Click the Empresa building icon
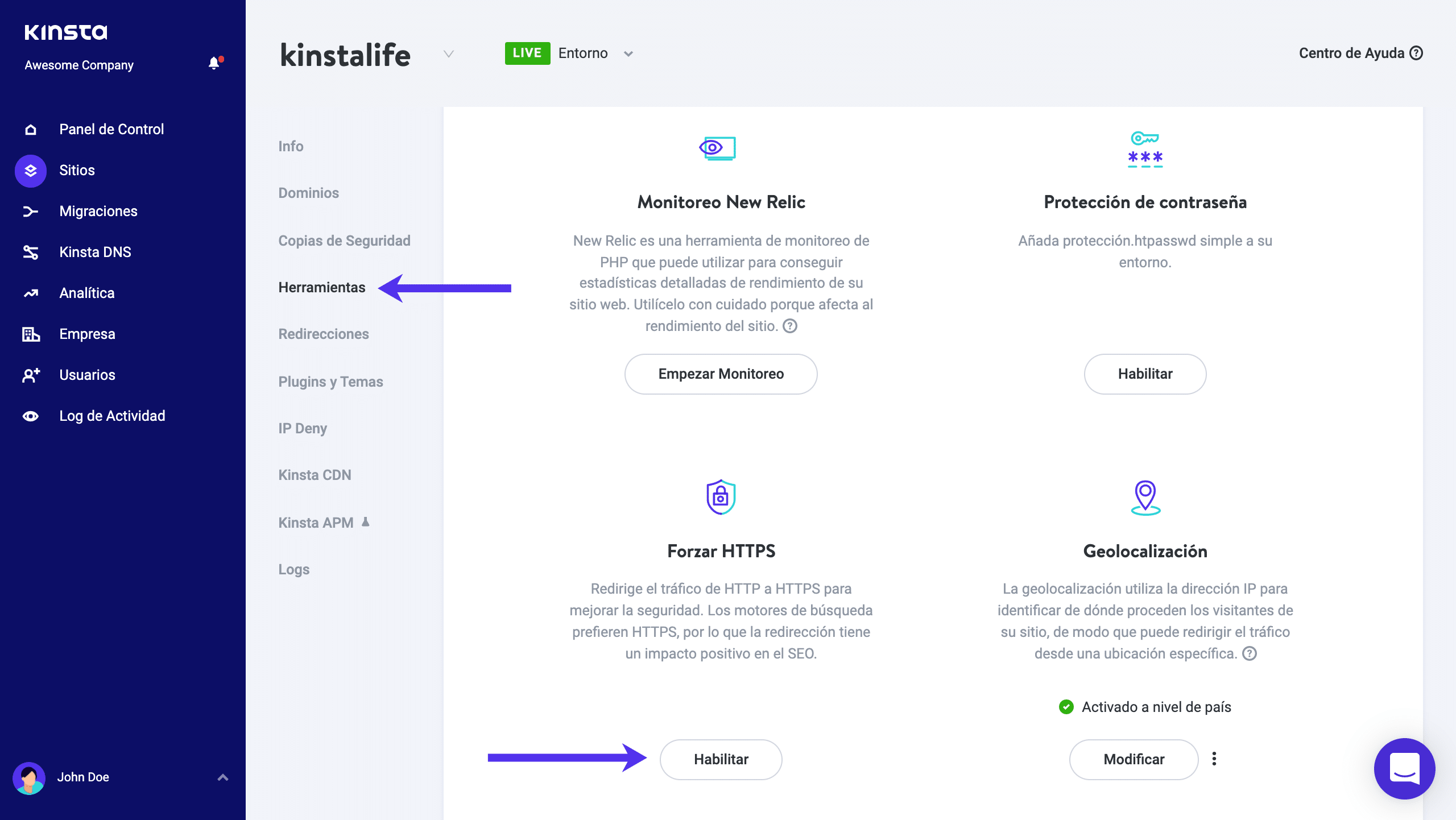The width and height of the screenshot is (1456, 820). point(31,334)
